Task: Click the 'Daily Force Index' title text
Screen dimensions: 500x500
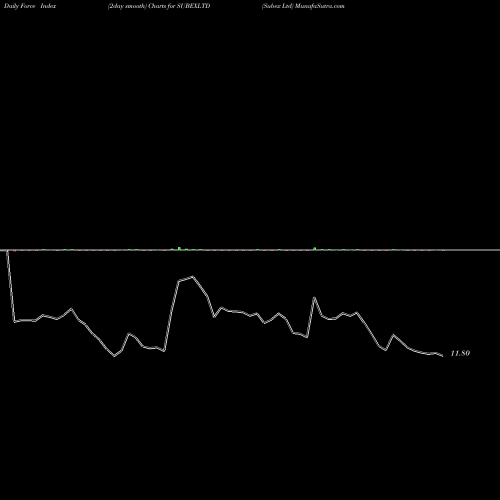Action: click(x=30, y=6)
